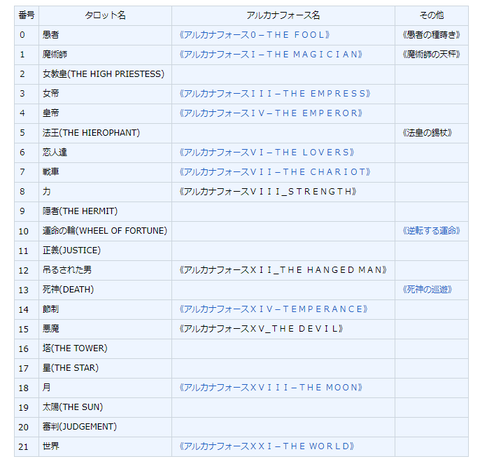Viewport: 480px width, 466px height.
Task: Click the 星(THE STAR) cell
Action: (x=105, y=368)
